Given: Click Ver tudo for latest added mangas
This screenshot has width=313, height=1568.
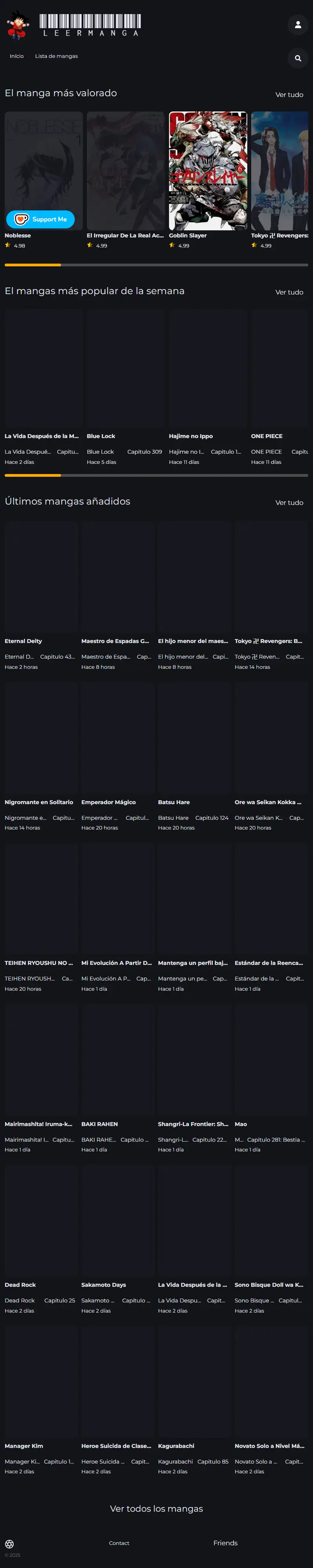Looking at the screenshot, I should 289,503.
